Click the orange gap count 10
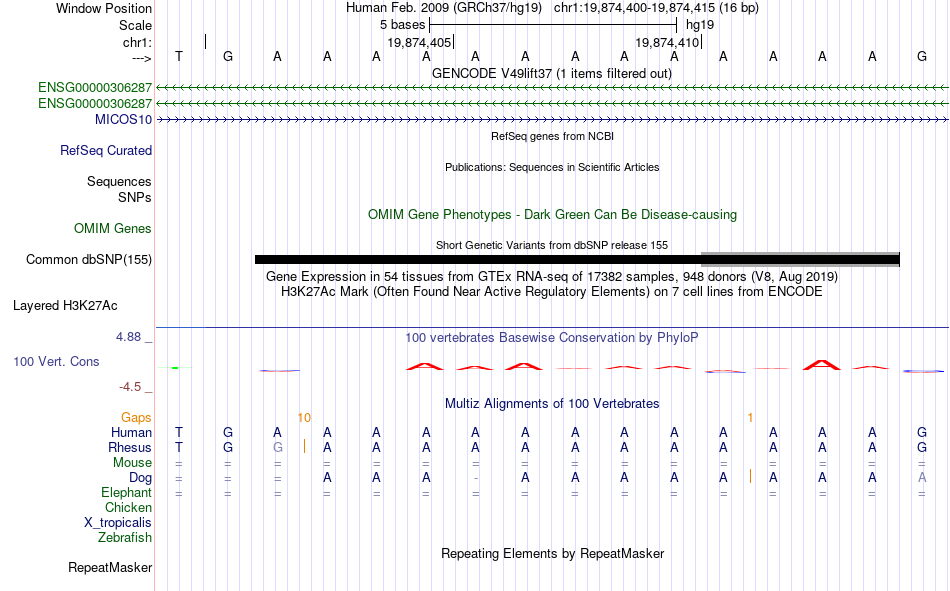 (x=304, y=418)
